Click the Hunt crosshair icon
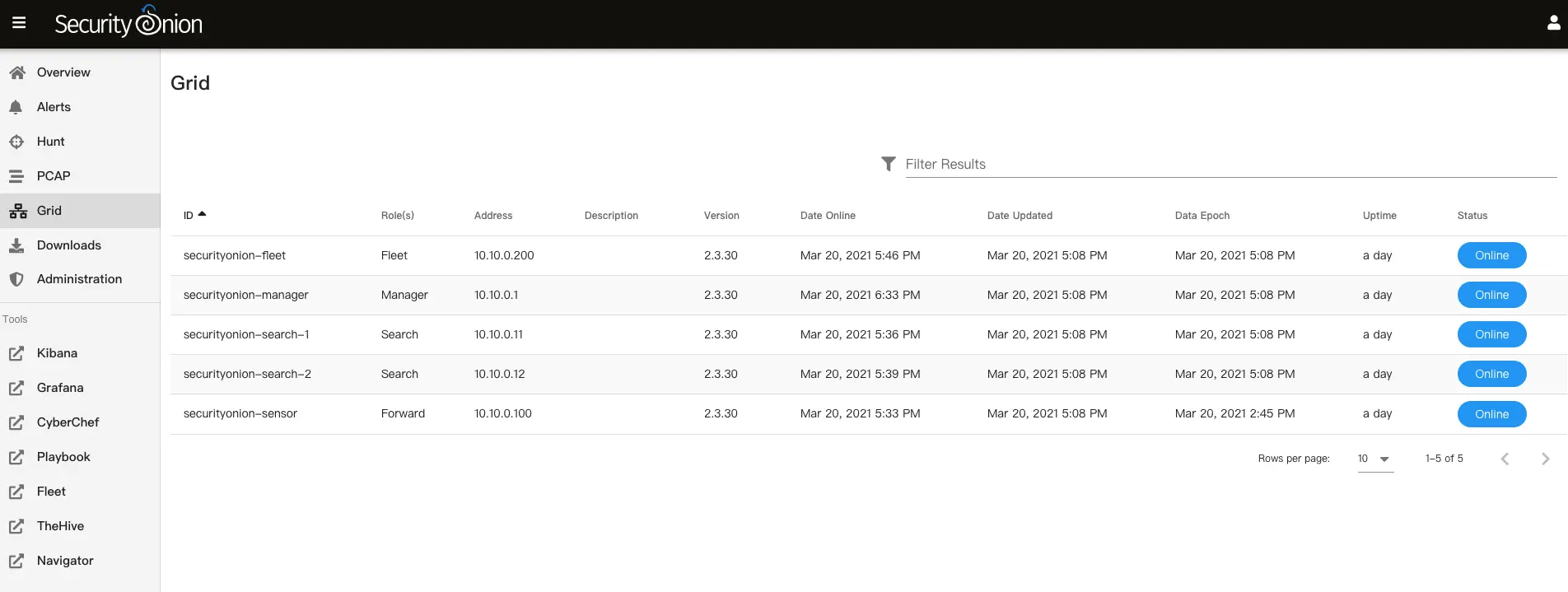The height and width of the screenshot is (592, 1568). (x=16, y=142)
